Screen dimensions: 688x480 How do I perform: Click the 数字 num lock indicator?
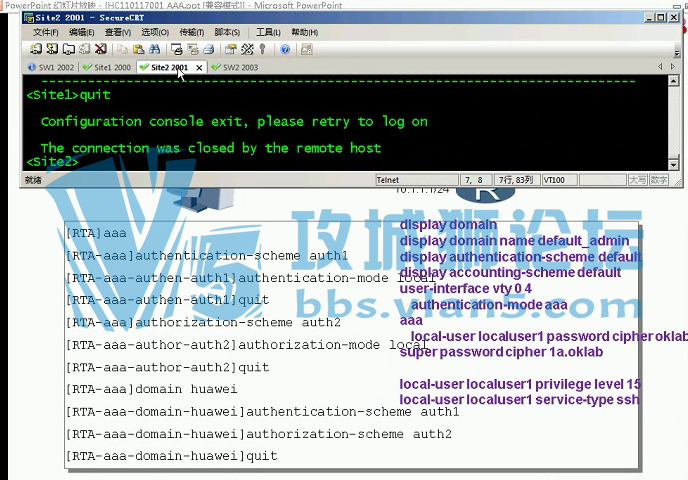point(659,180)
